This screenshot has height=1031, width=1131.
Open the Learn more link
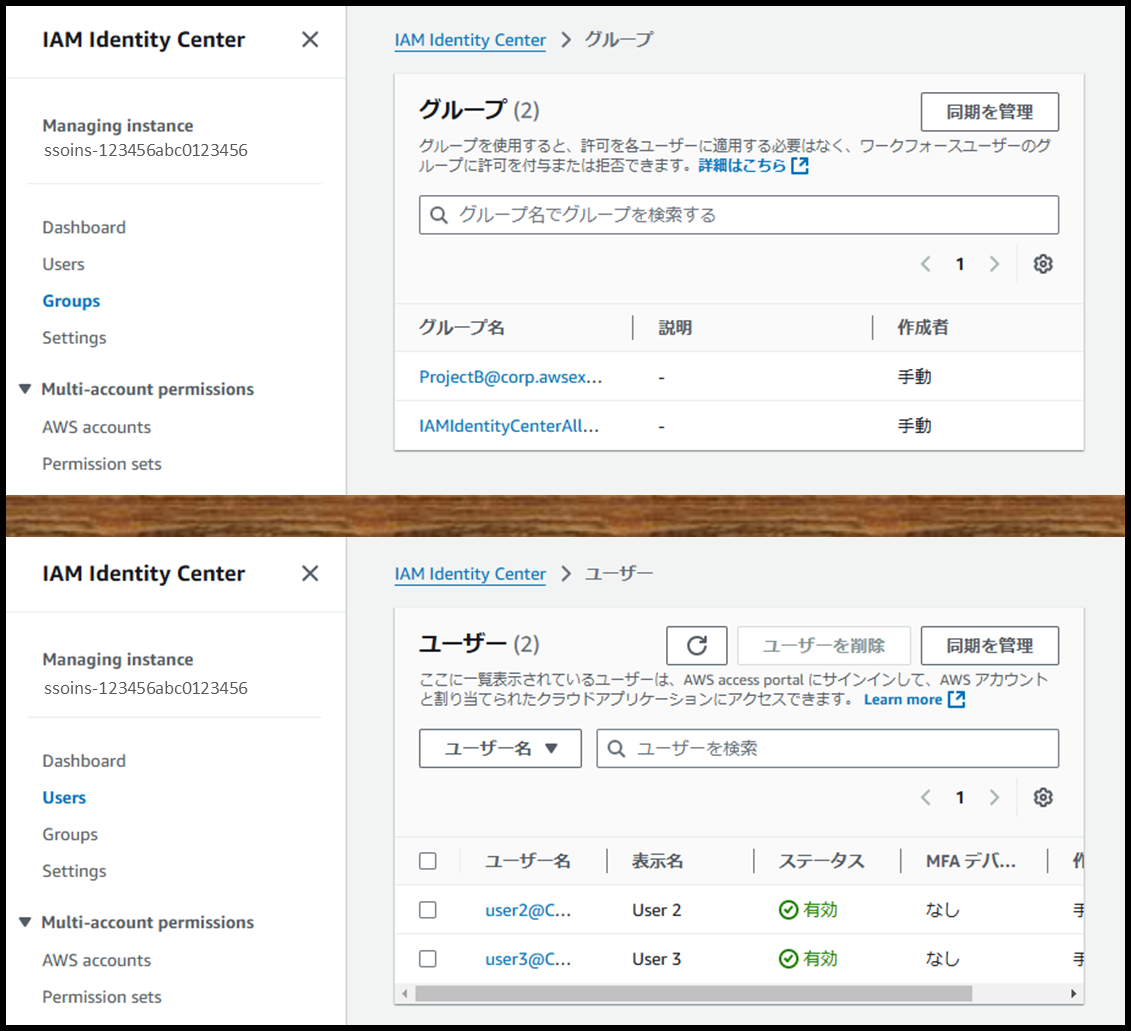903,699
